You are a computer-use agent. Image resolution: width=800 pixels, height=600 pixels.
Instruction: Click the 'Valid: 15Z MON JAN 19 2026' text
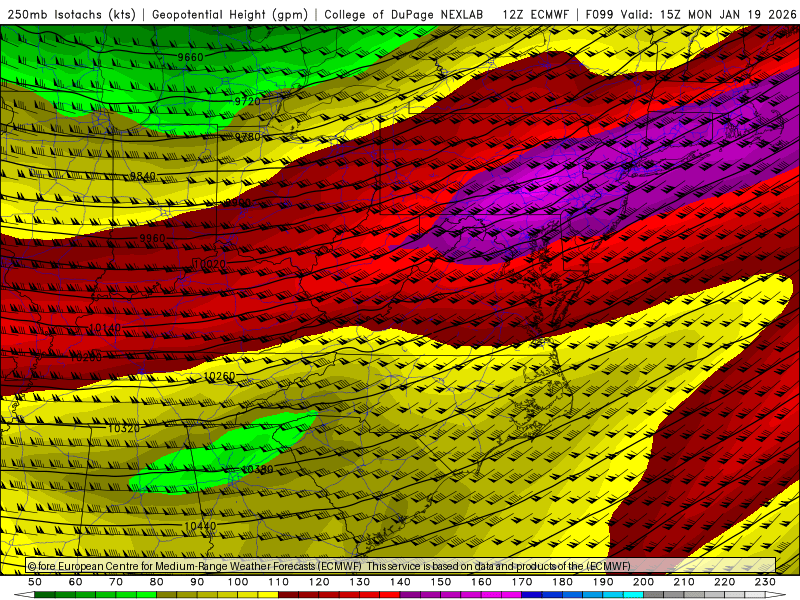tap(708, 14)
